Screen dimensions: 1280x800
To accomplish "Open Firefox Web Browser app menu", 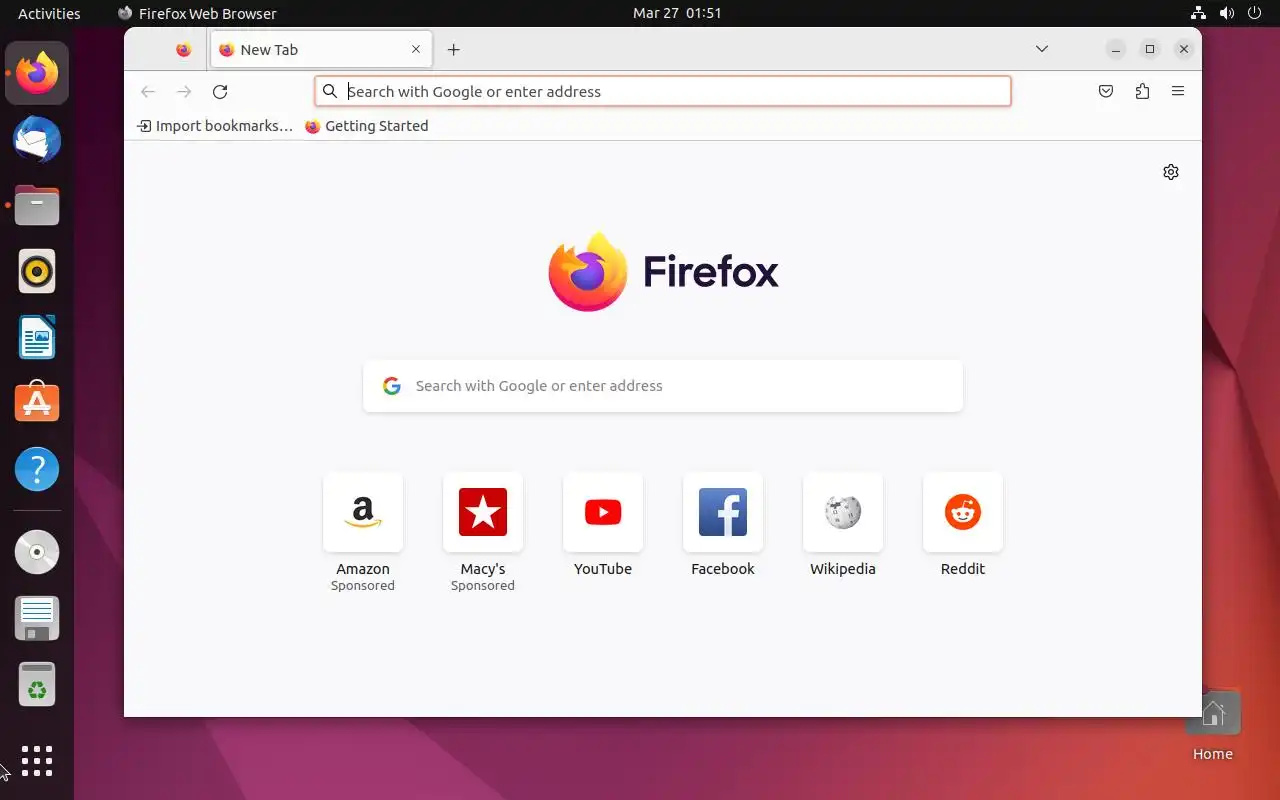I will [197, 13].
